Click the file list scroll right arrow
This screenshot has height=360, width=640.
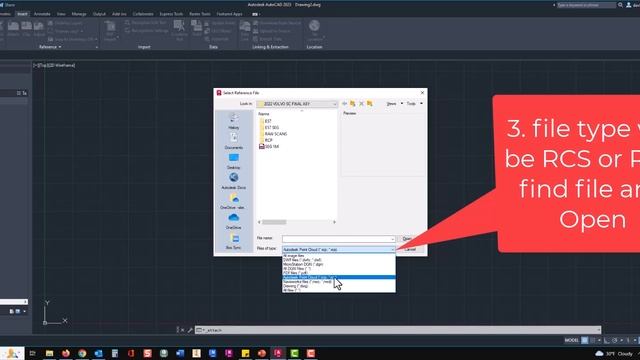pyautogui.click(x=334, y=222)
